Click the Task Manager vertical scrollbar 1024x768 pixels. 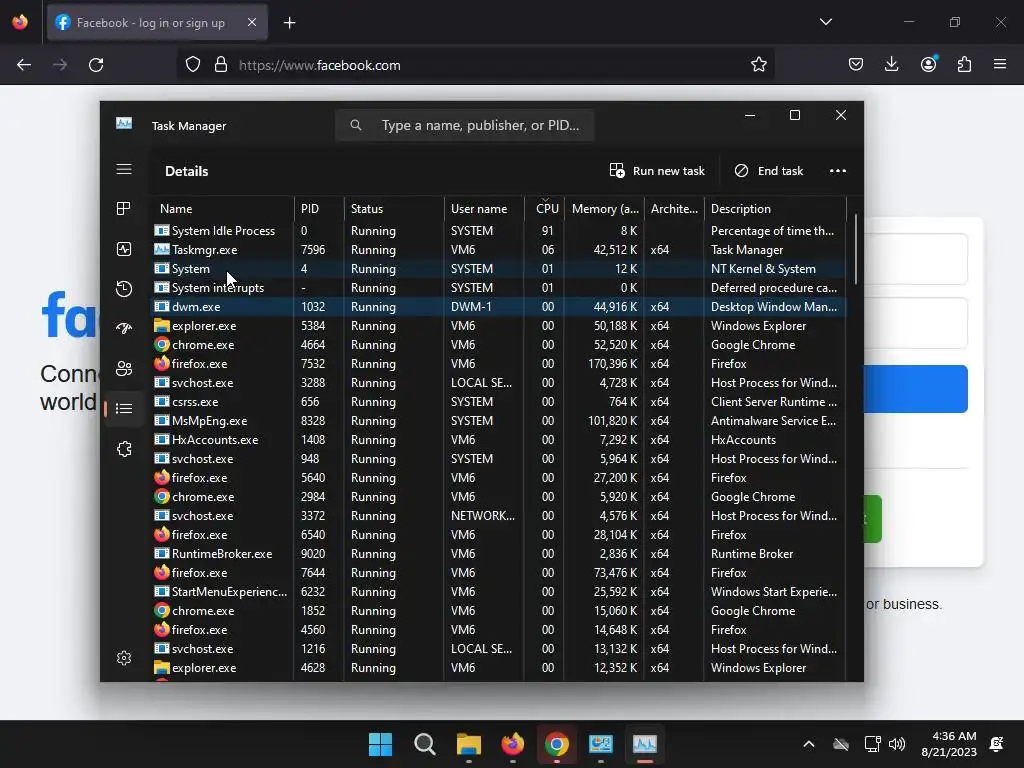[x=855, y=248]
